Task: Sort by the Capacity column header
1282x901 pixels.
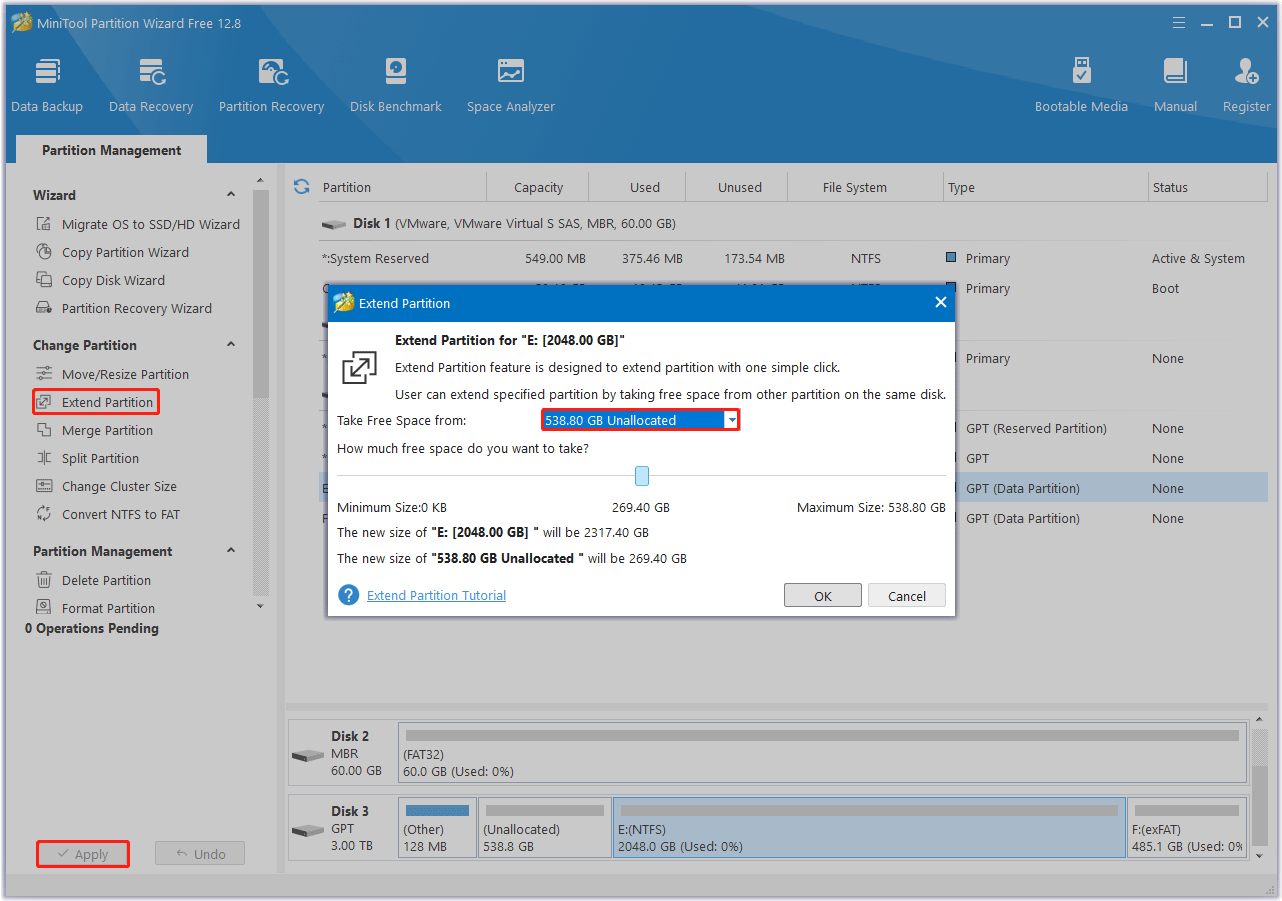Action: (538, 187)
